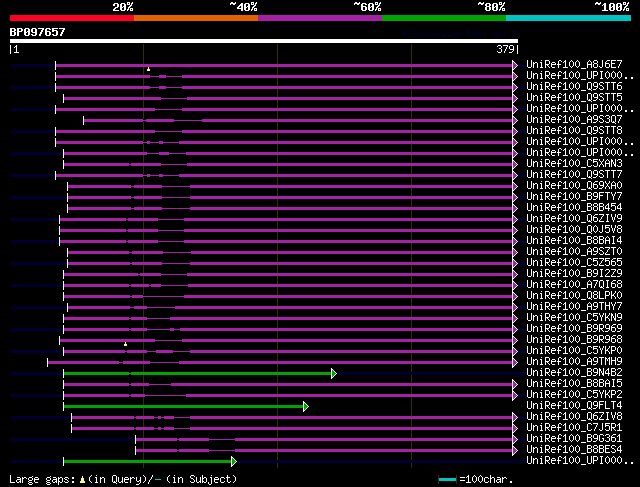640x487 pixels.
Task: Click the UniRef100_B8BES4 label
Action: pyautogui.click(x=574, y=450)
